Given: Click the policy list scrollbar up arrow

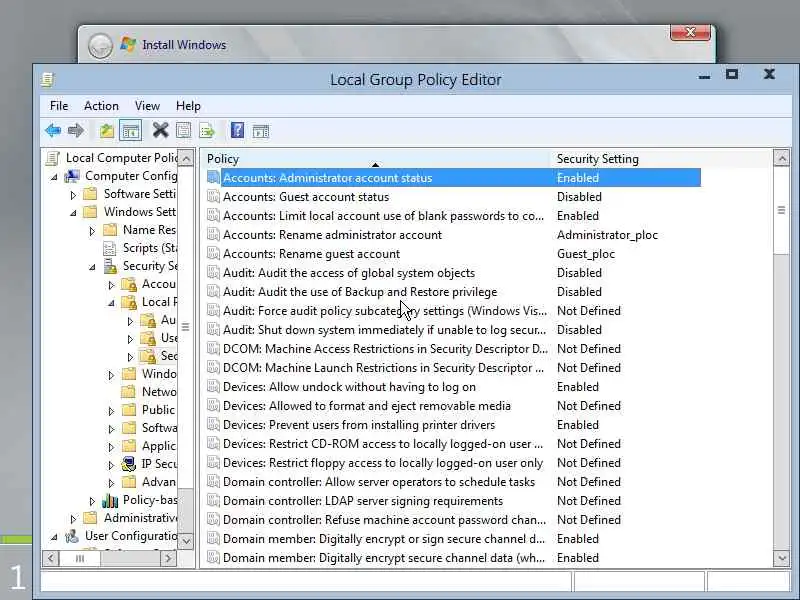Looking at the screenshot, I should point(781,158).
